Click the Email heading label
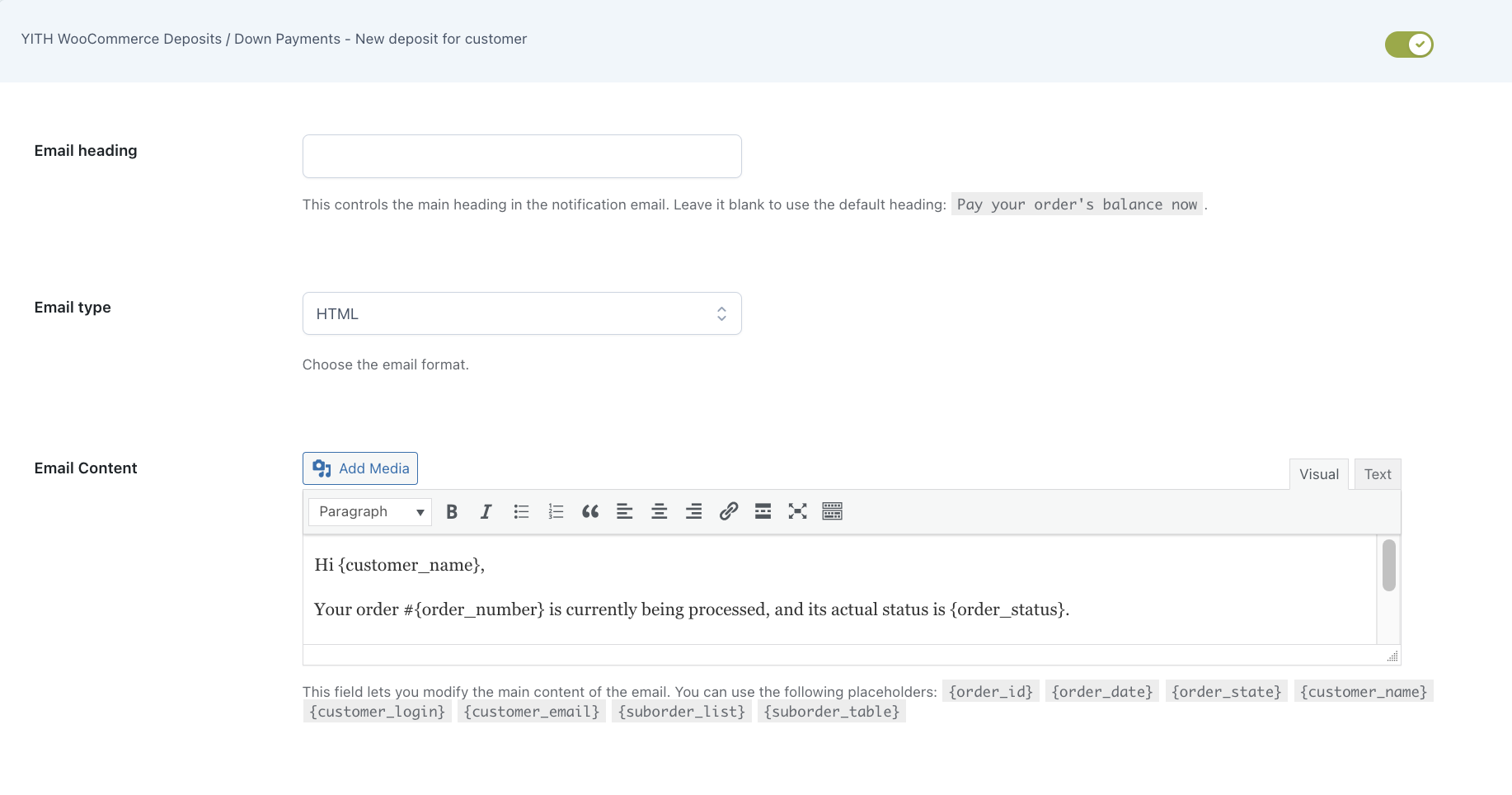 pyautogui.click(x=86, y=151)
